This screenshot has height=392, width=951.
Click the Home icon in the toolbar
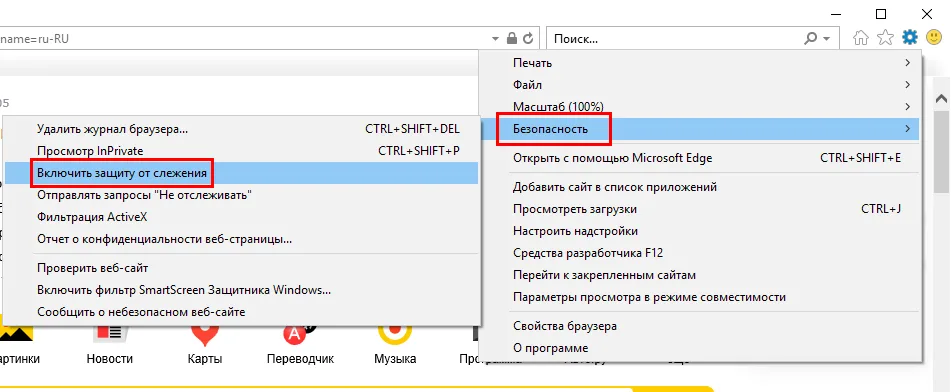click(x=860, y=38)
